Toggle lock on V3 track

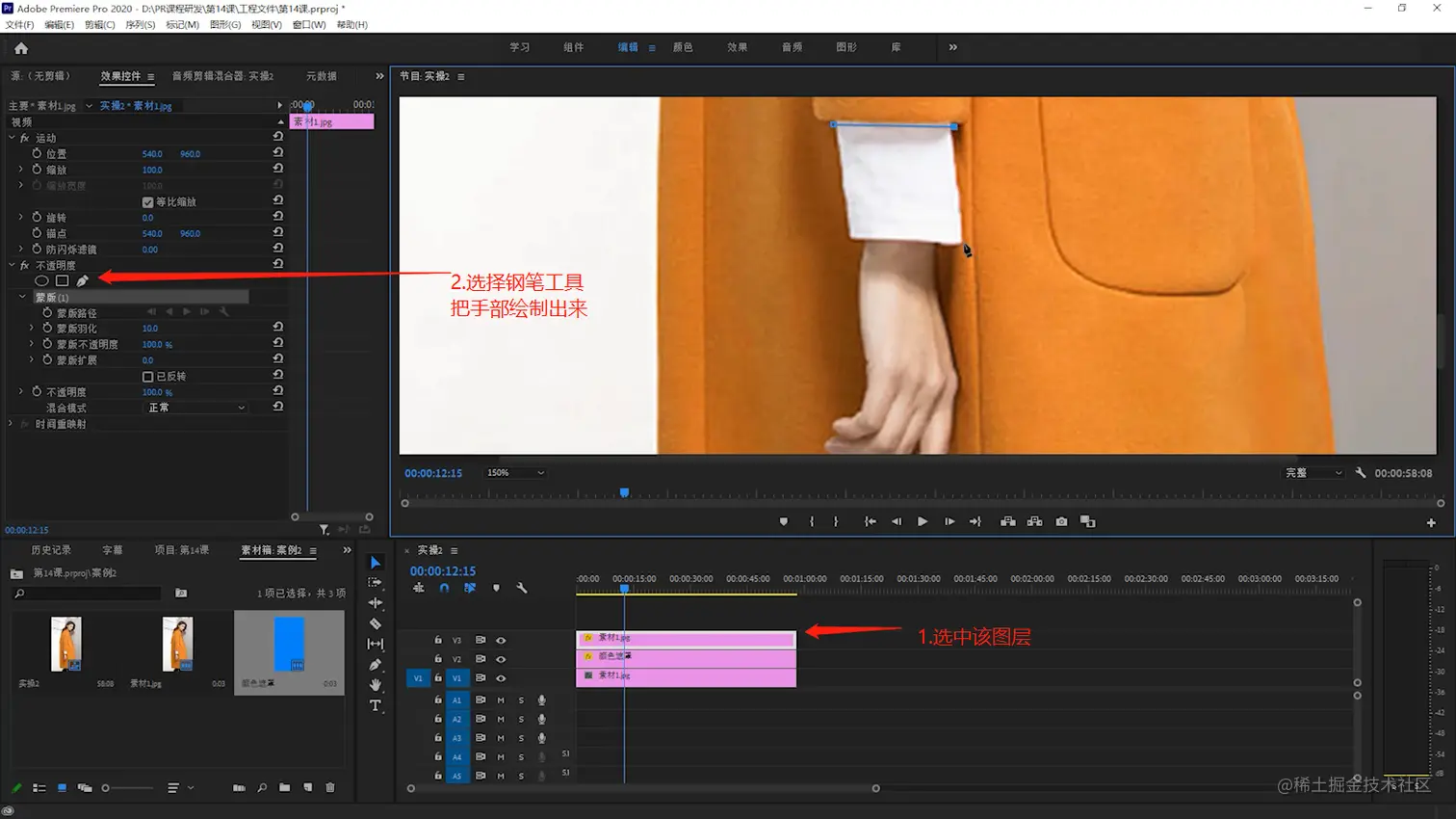click(x=438, y=641)
